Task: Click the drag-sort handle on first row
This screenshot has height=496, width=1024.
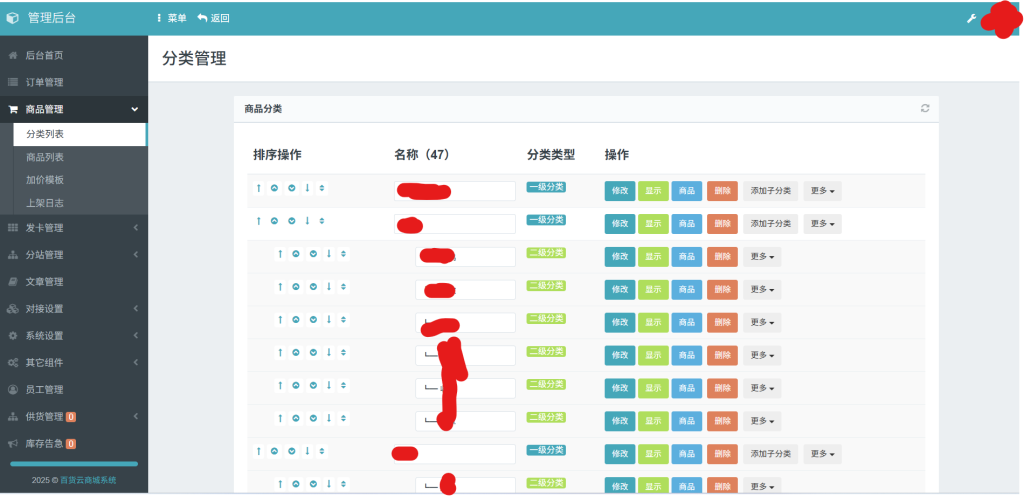Action: click(x=322, y=188)
